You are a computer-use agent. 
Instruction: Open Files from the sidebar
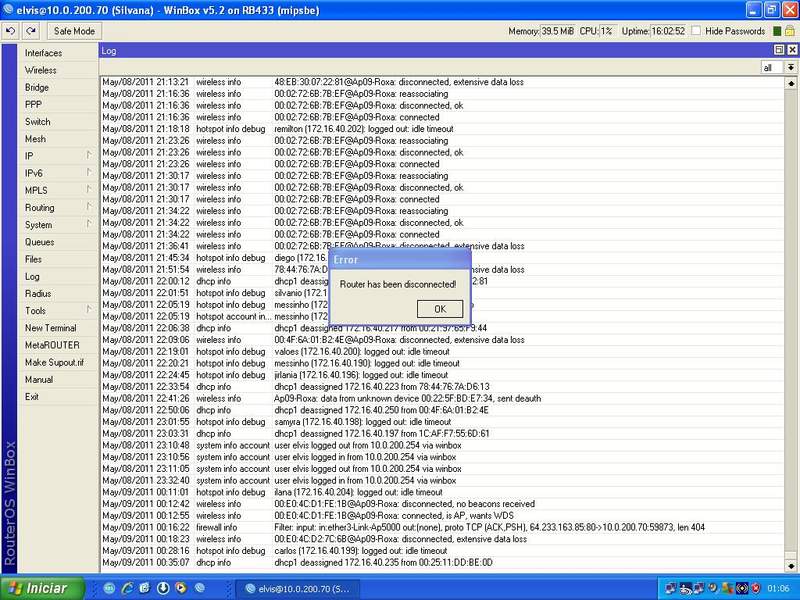point(57,259)
